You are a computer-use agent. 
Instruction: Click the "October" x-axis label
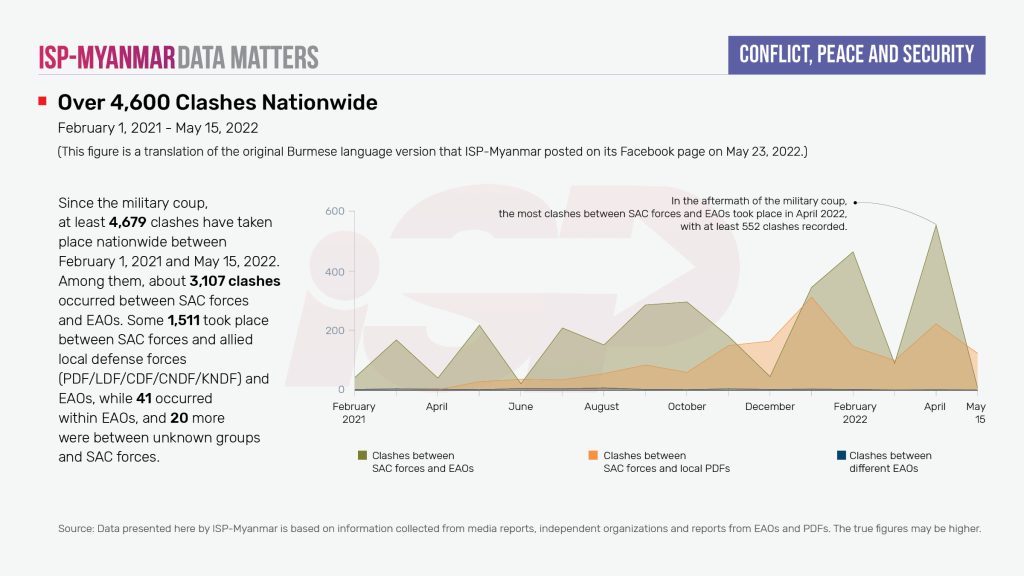pos(687,407)
